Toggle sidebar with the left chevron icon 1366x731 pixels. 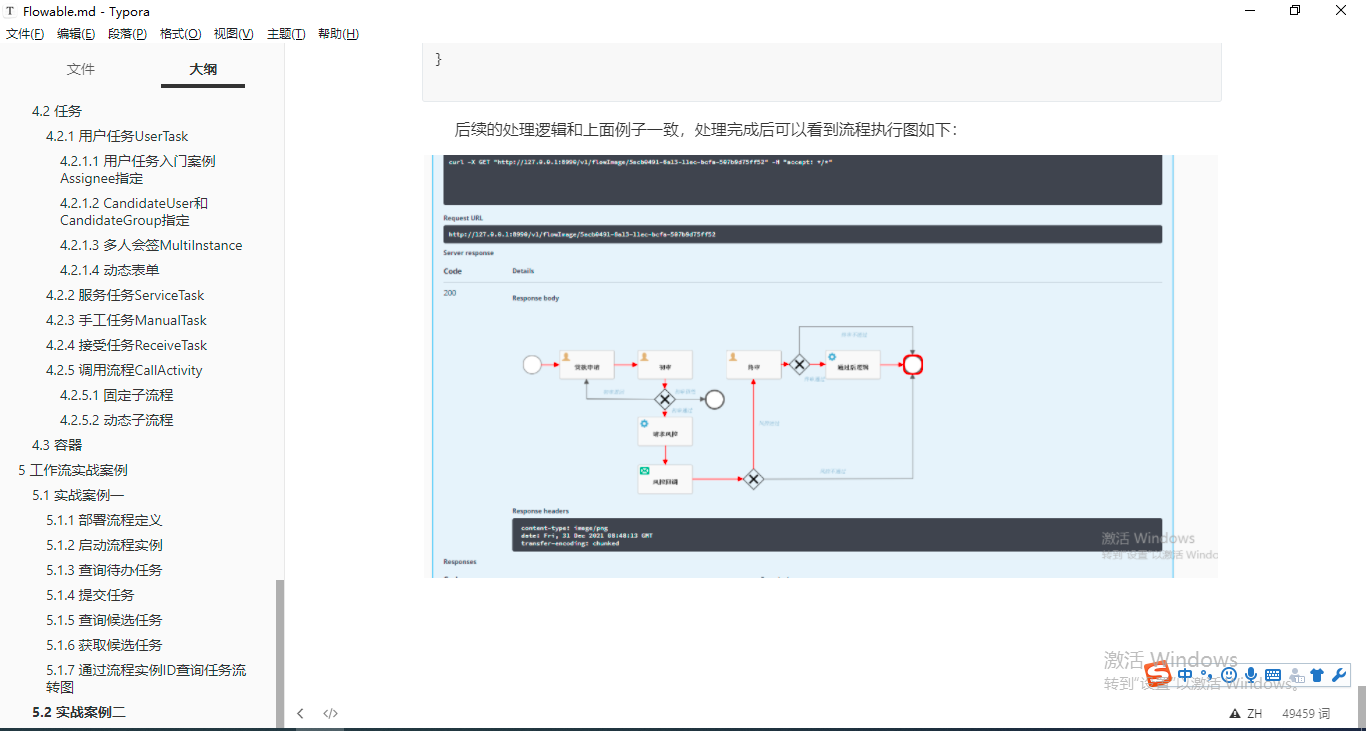tap(300, 713)
